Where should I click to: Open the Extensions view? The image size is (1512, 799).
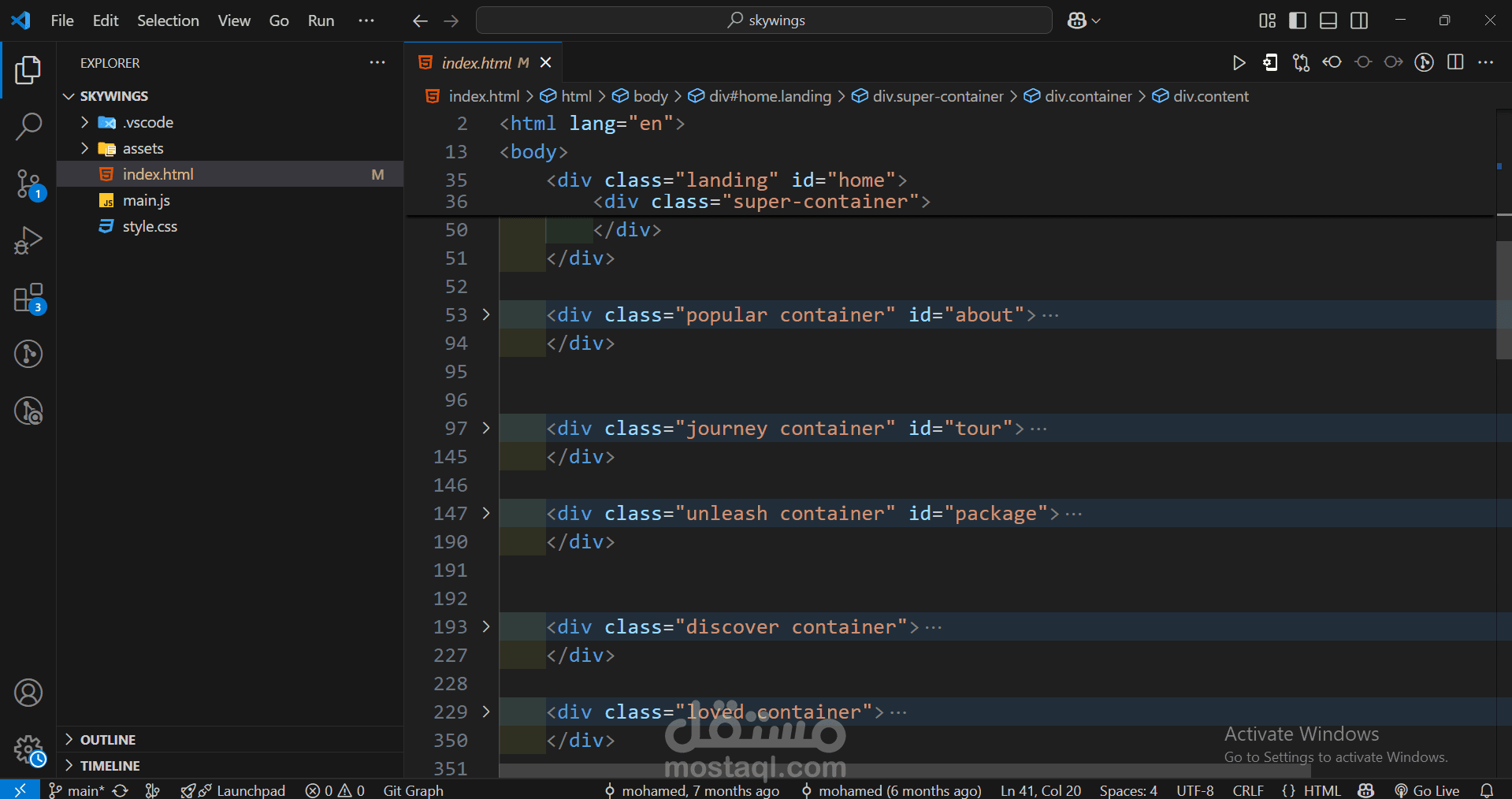[x=28, y=298]
